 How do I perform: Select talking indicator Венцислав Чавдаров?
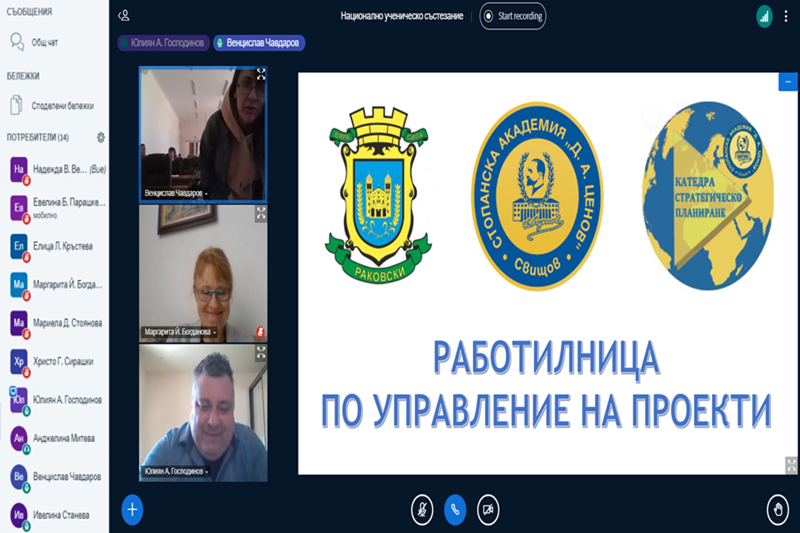(259, 43)
